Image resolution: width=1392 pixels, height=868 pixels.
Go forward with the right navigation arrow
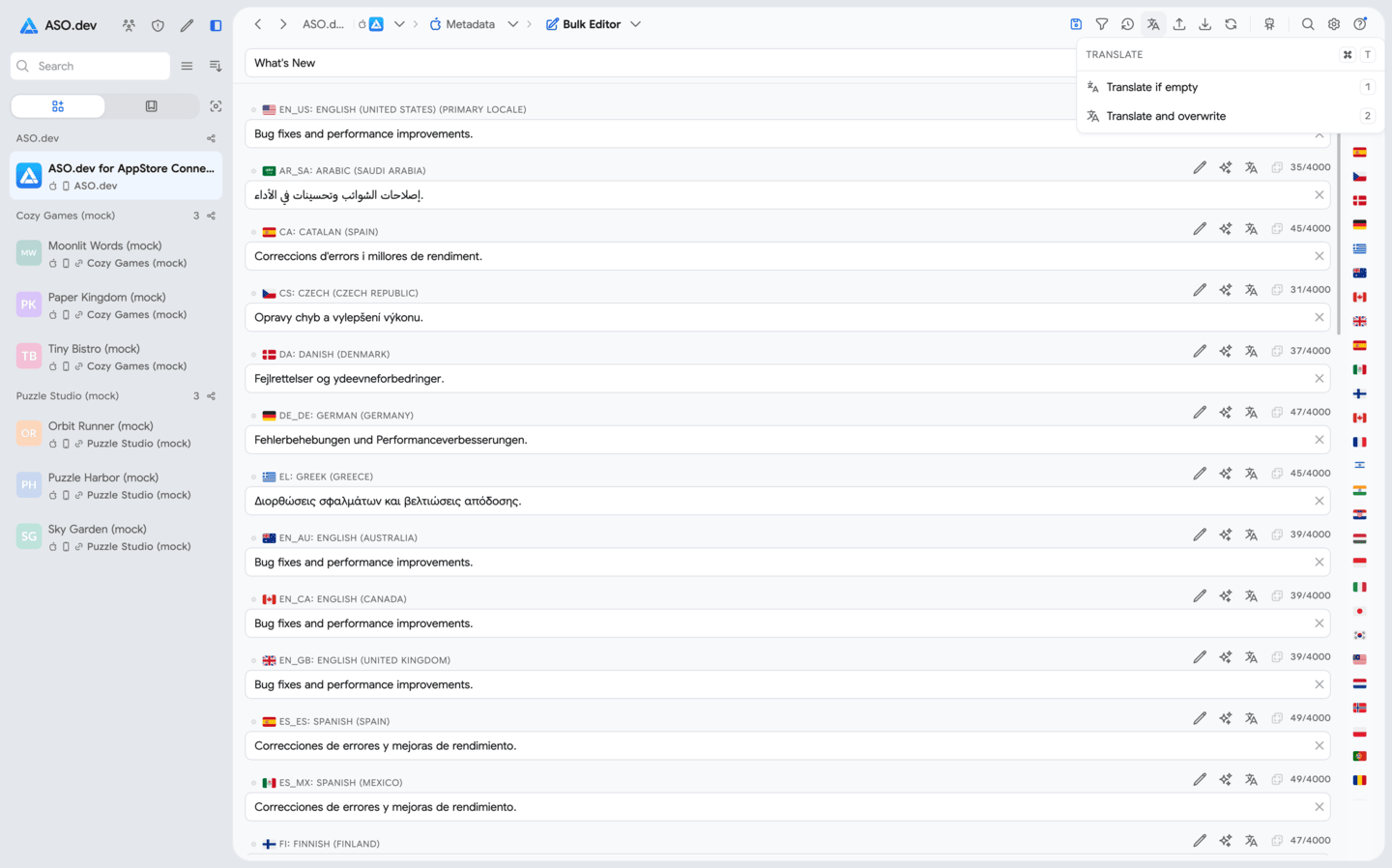click(x=283, y=24)
